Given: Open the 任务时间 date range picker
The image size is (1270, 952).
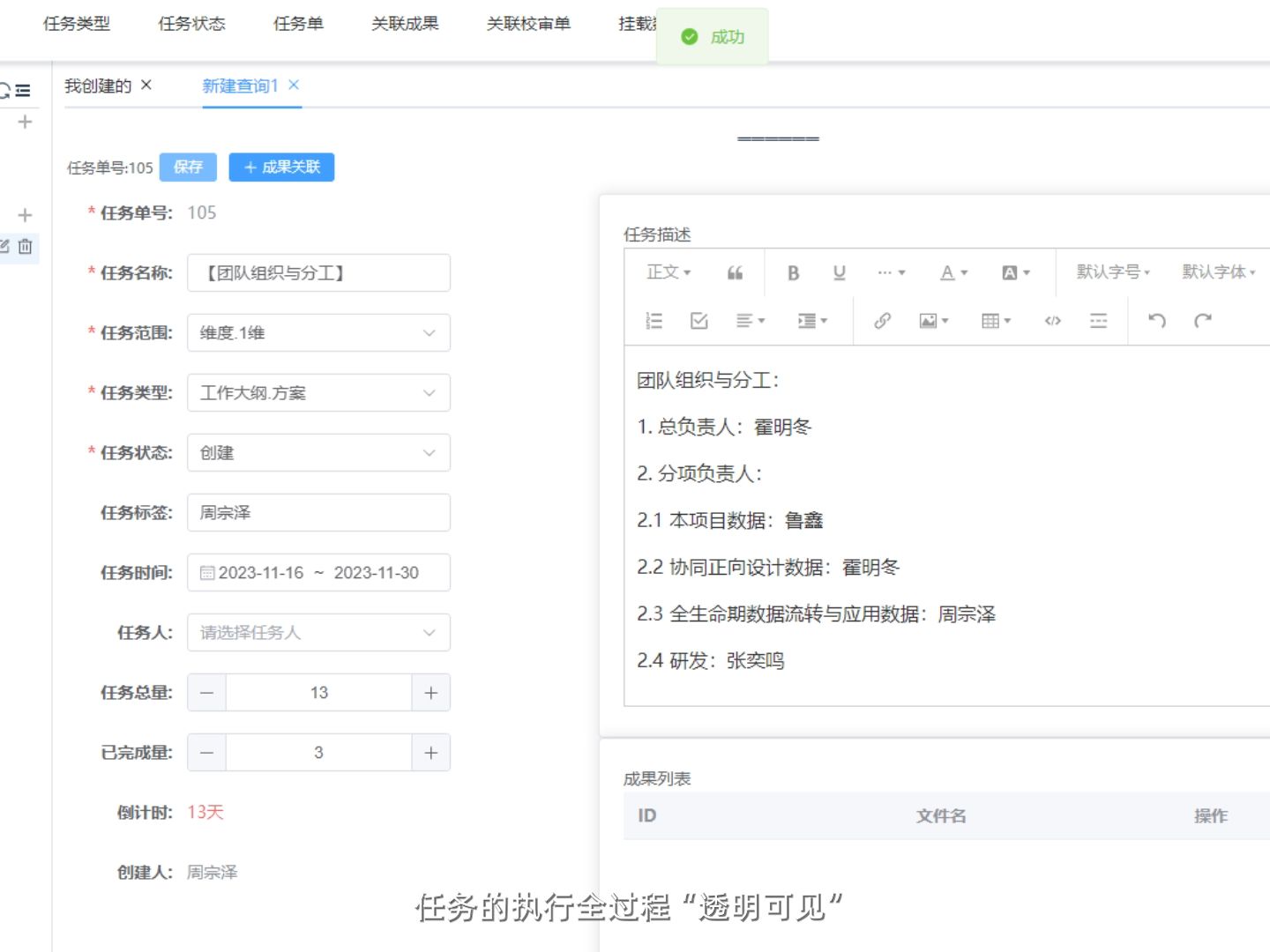Looking at the screenshot, I should point(318,573).
